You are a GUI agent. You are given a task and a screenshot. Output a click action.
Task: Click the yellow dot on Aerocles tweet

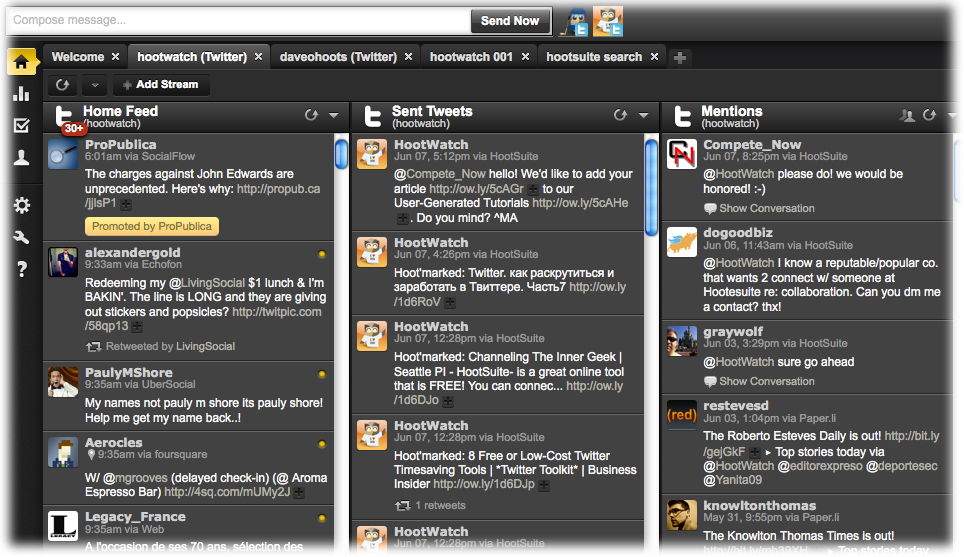coord(322,444)
